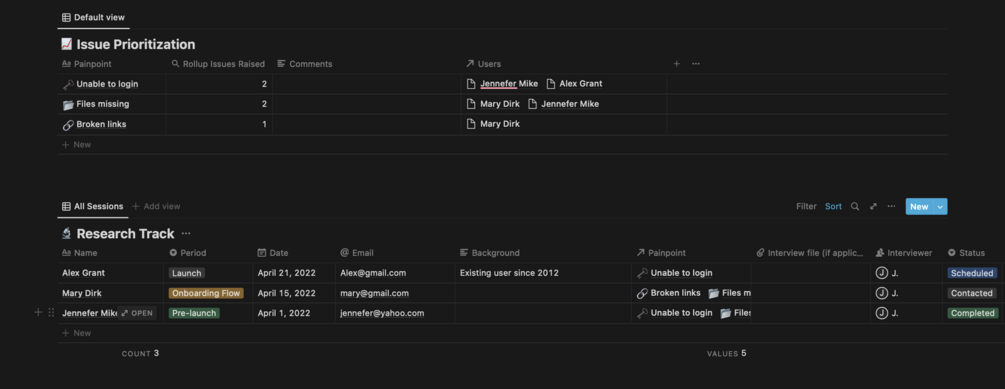
Task: Add New row under Issue Prioritization
Action: (76, 145)
